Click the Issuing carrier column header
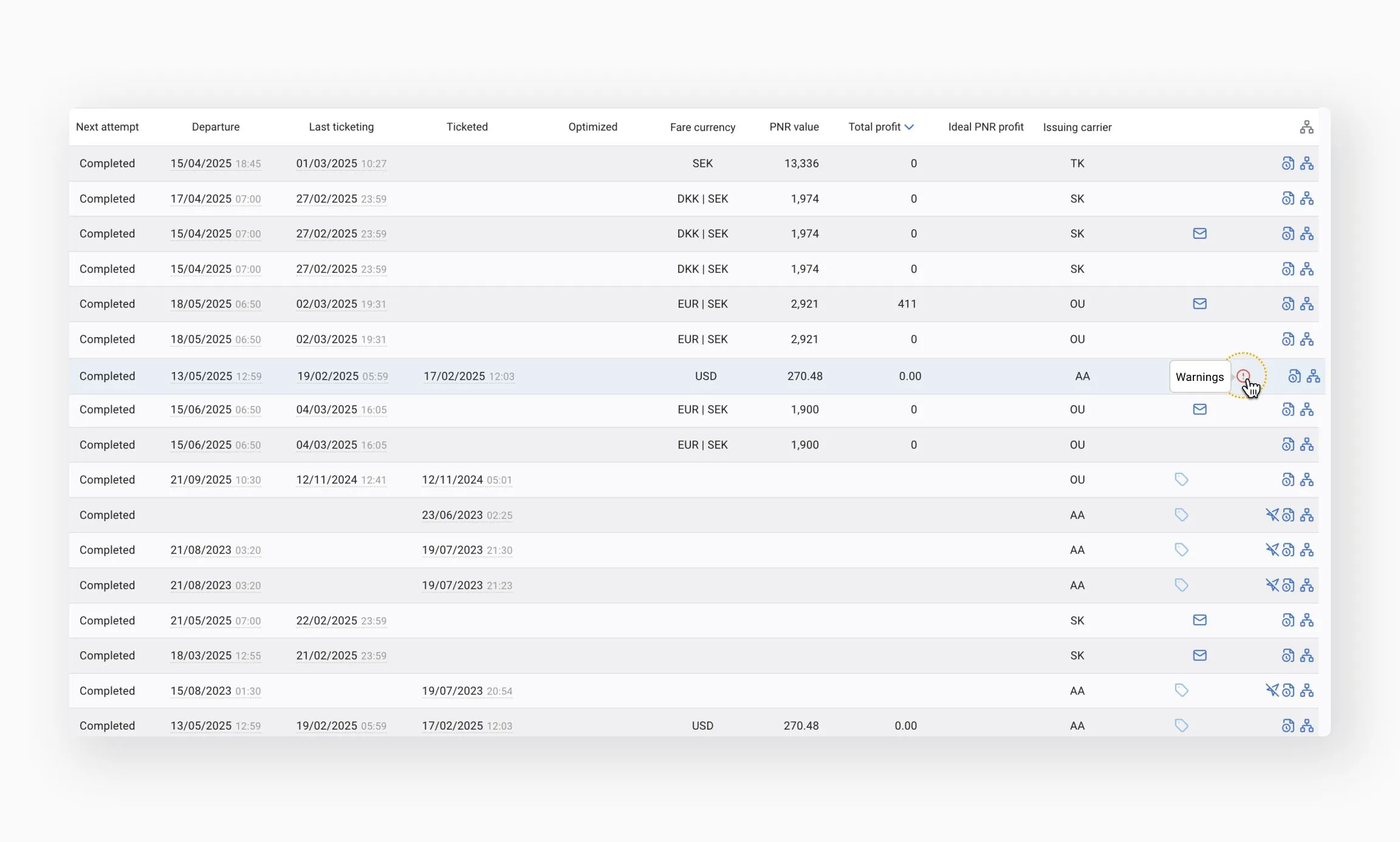 coord(1077,127)
